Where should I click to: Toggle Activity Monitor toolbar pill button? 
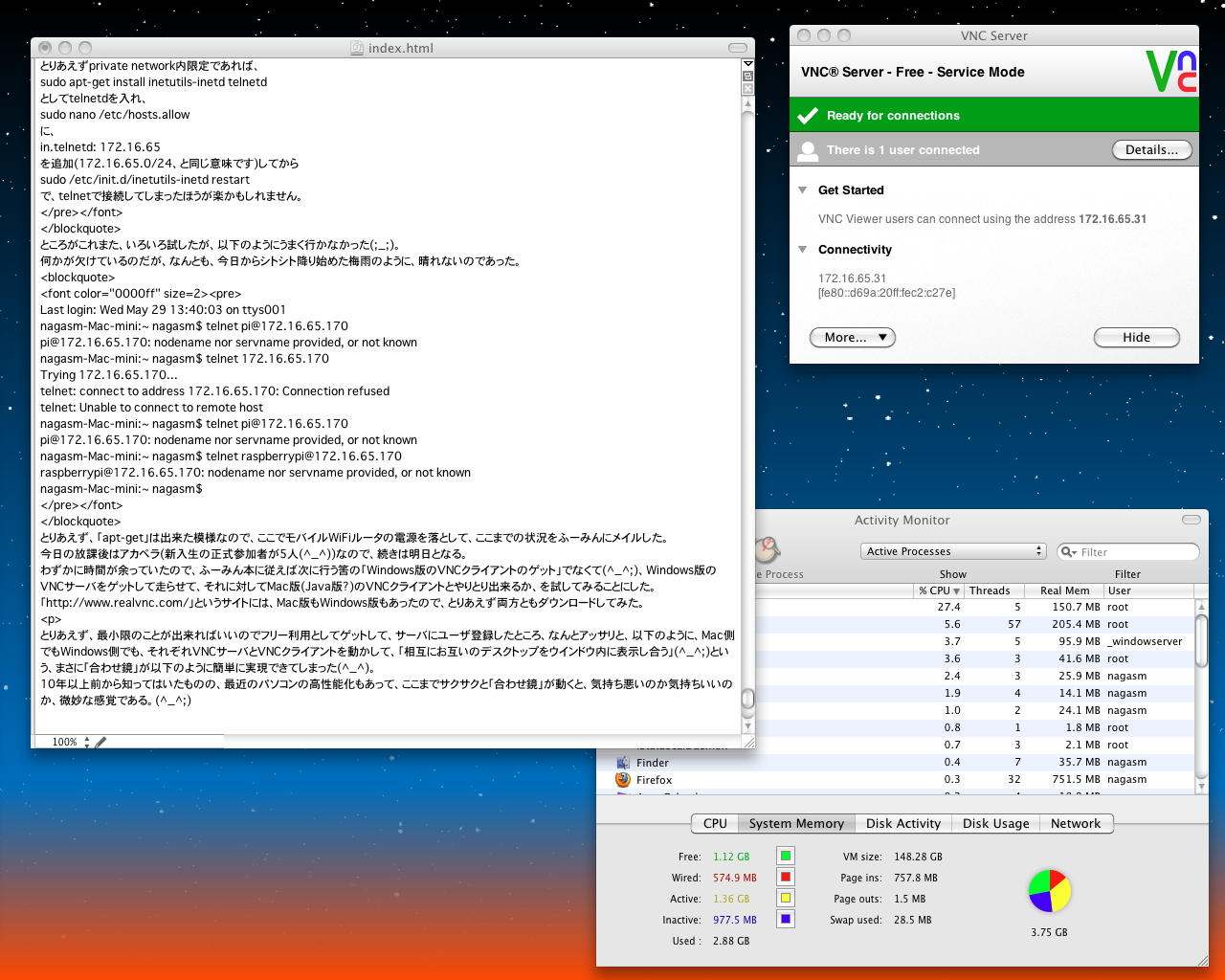click(x=1191, y=520)
